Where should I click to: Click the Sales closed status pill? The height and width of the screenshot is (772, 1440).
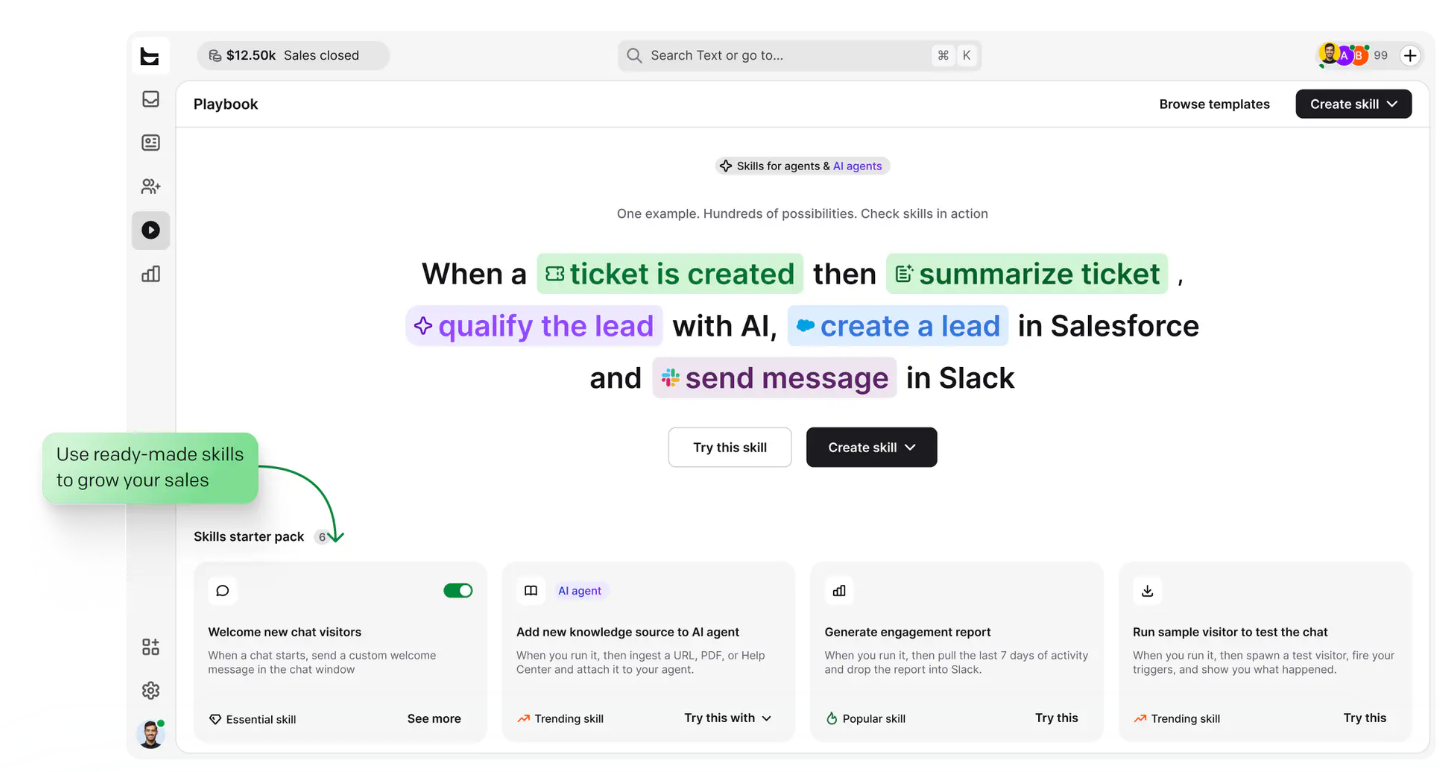(294, 56)
